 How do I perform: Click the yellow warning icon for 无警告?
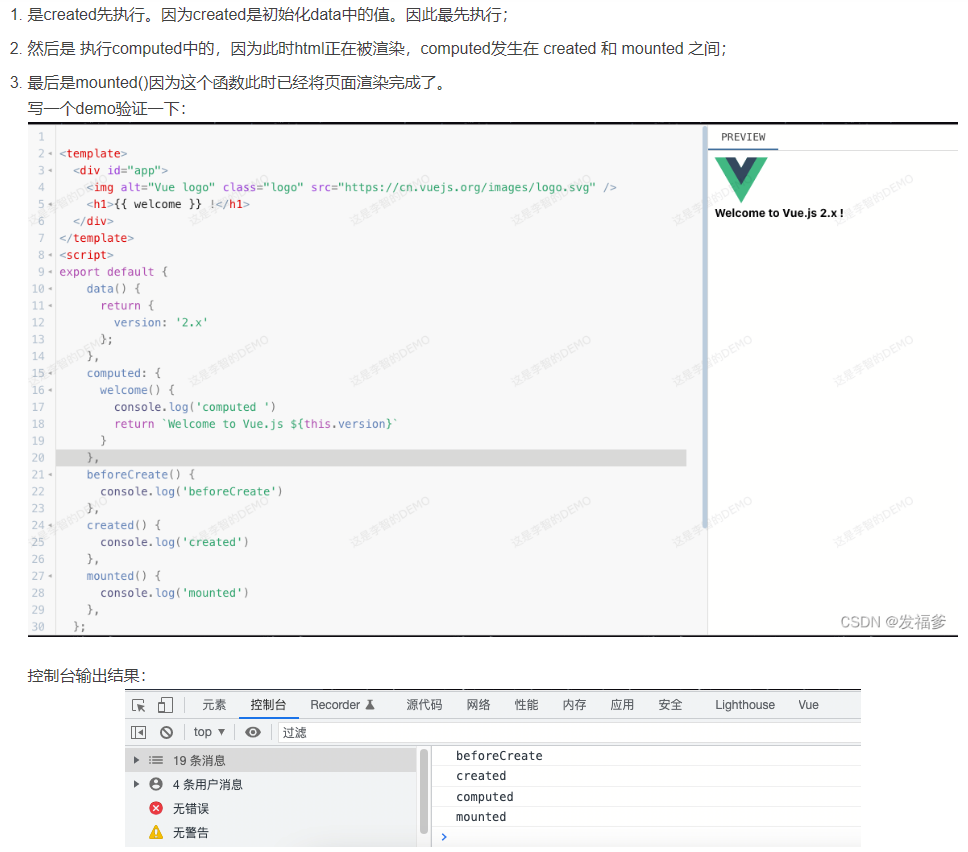pos(156,832)
